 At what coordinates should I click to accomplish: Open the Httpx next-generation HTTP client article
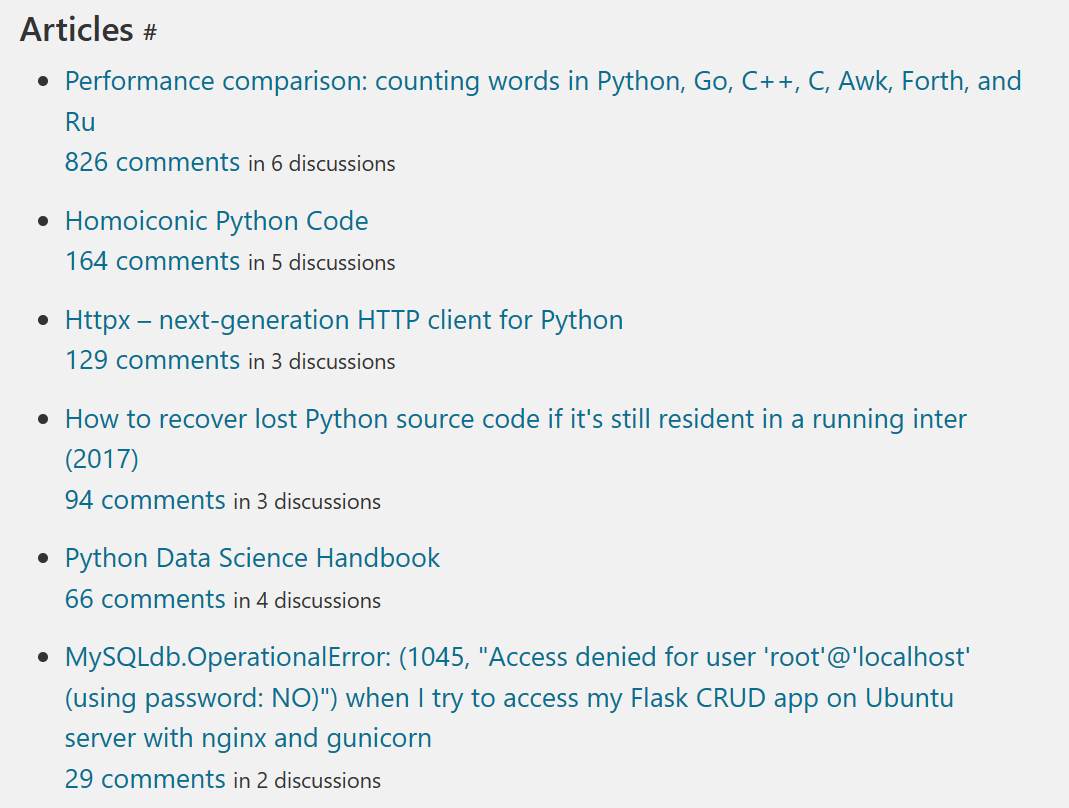(x=343, y=320)
